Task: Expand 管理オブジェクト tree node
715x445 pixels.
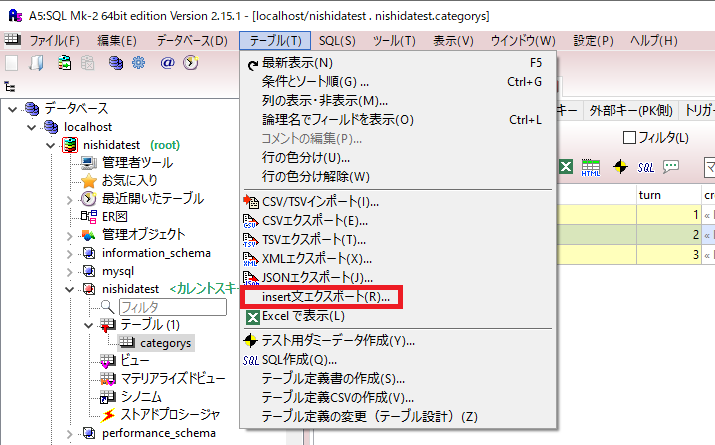Action: tap(69, 236)
